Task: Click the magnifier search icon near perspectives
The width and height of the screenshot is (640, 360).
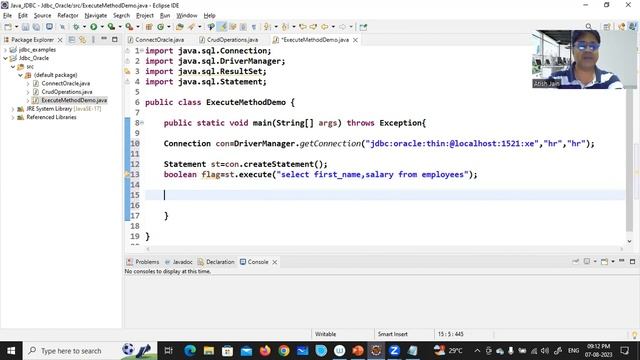Action: click(x=589, y=27)
